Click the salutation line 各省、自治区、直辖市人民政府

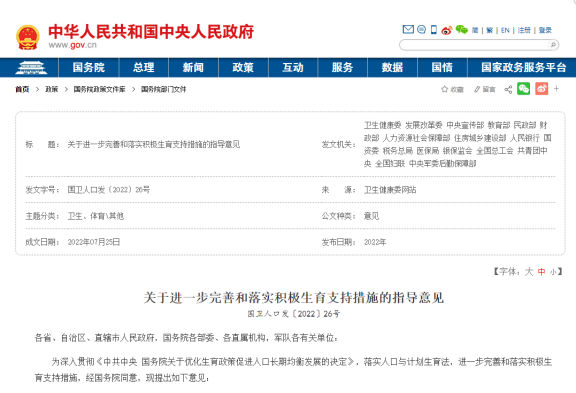point(95,338)
